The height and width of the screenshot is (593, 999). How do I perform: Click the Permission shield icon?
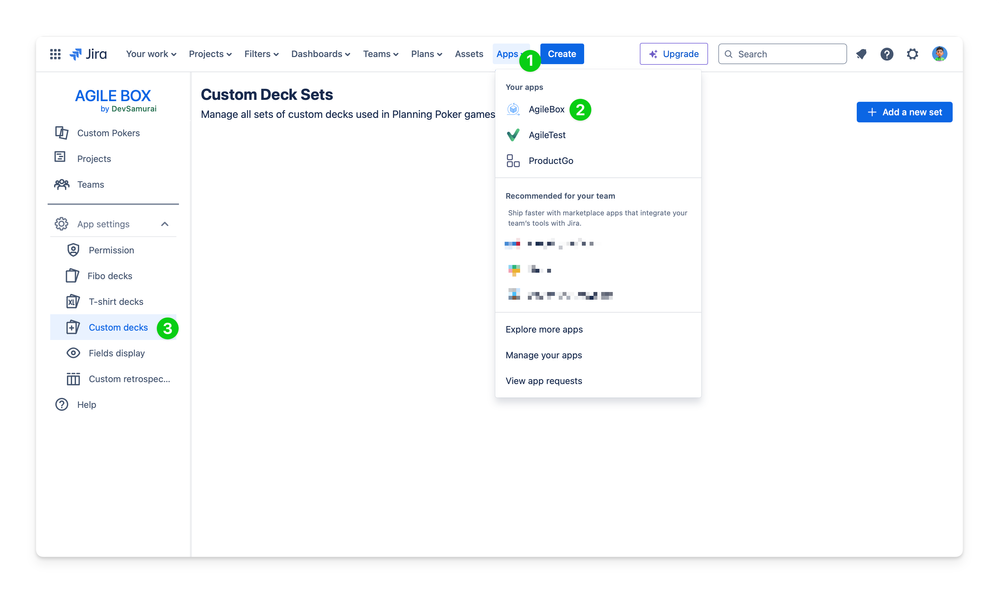(73, 250)
